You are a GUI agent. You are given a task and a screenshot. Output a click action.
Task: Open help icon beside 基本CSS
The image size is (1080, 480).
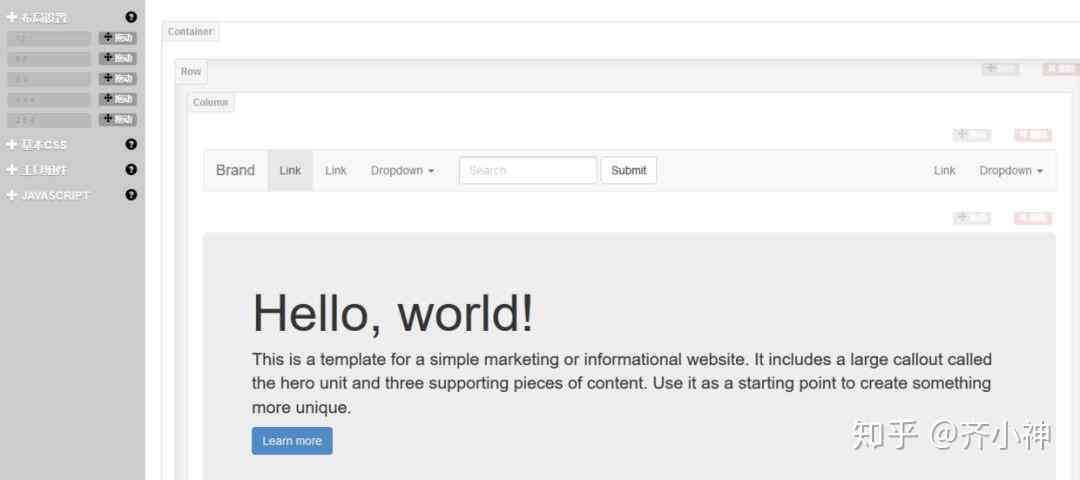pos(131,145)
